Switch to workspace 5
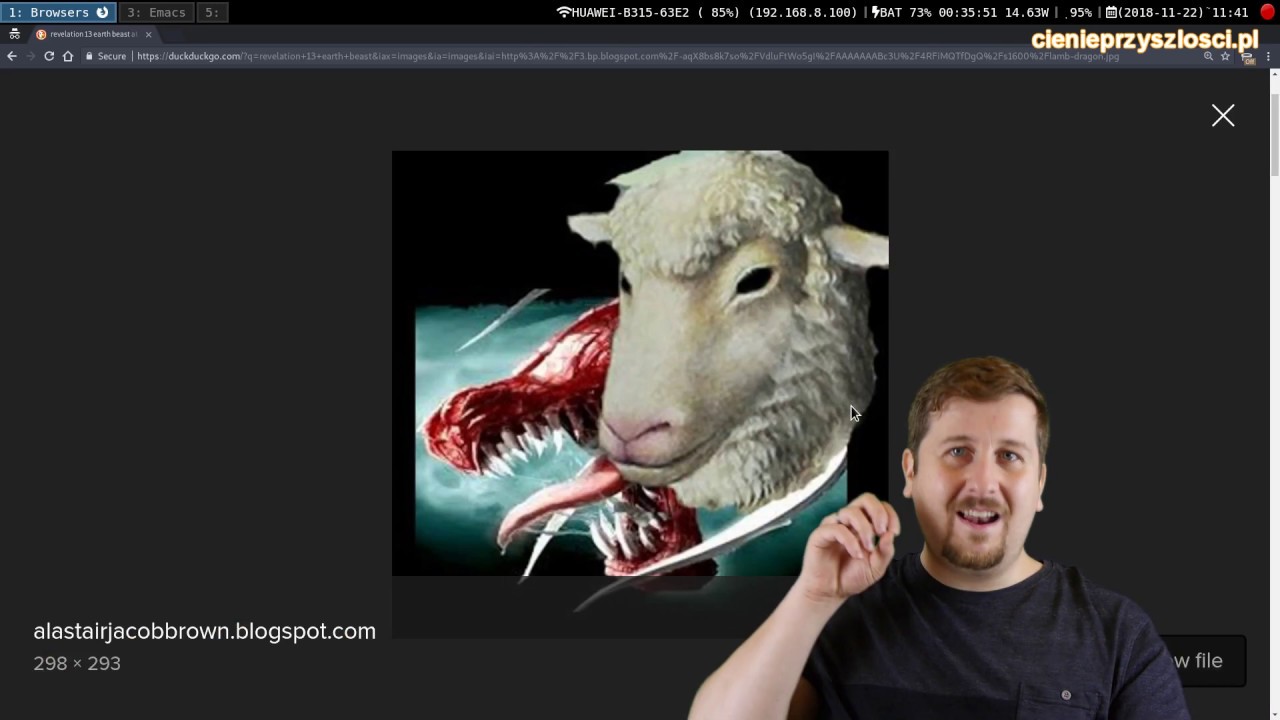This screenshot has width=1280, height=720. (212, 12)
